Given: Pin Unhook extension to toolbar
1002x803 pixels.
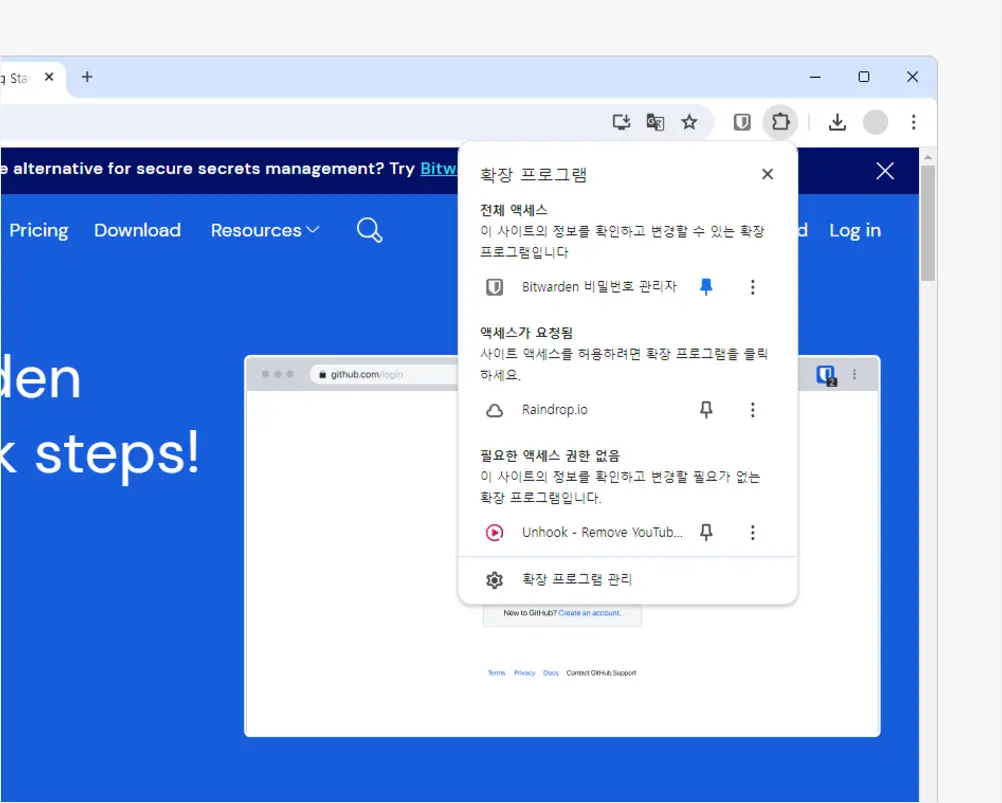Looking at the screenshot, I should click(x=706, y=532).
